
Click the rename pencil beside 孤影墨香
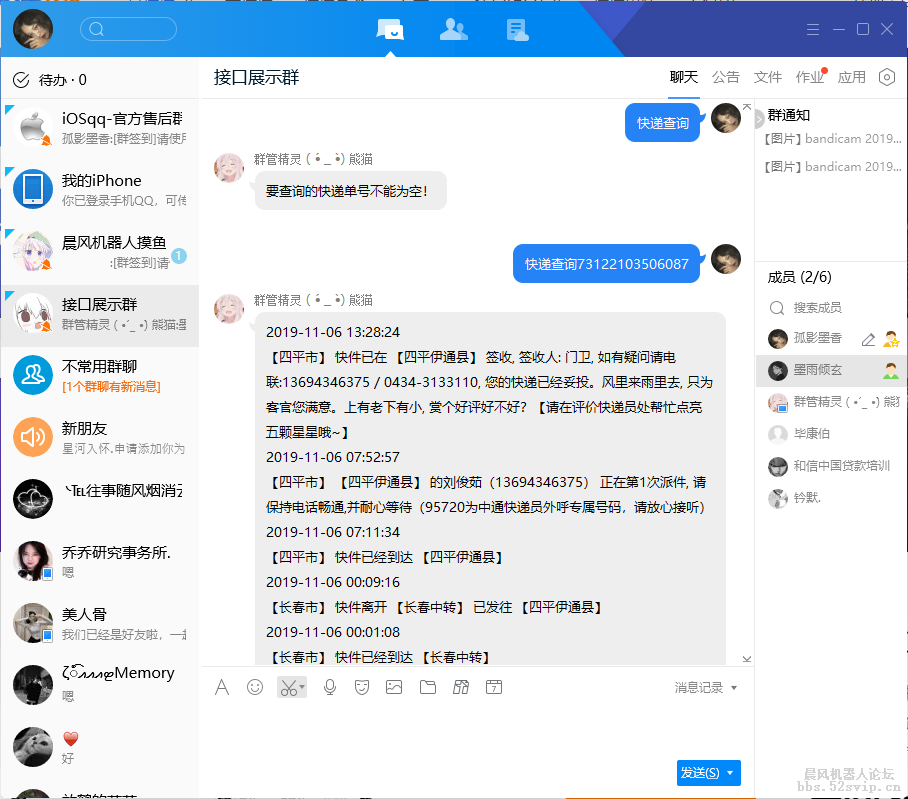click(868, 338)
